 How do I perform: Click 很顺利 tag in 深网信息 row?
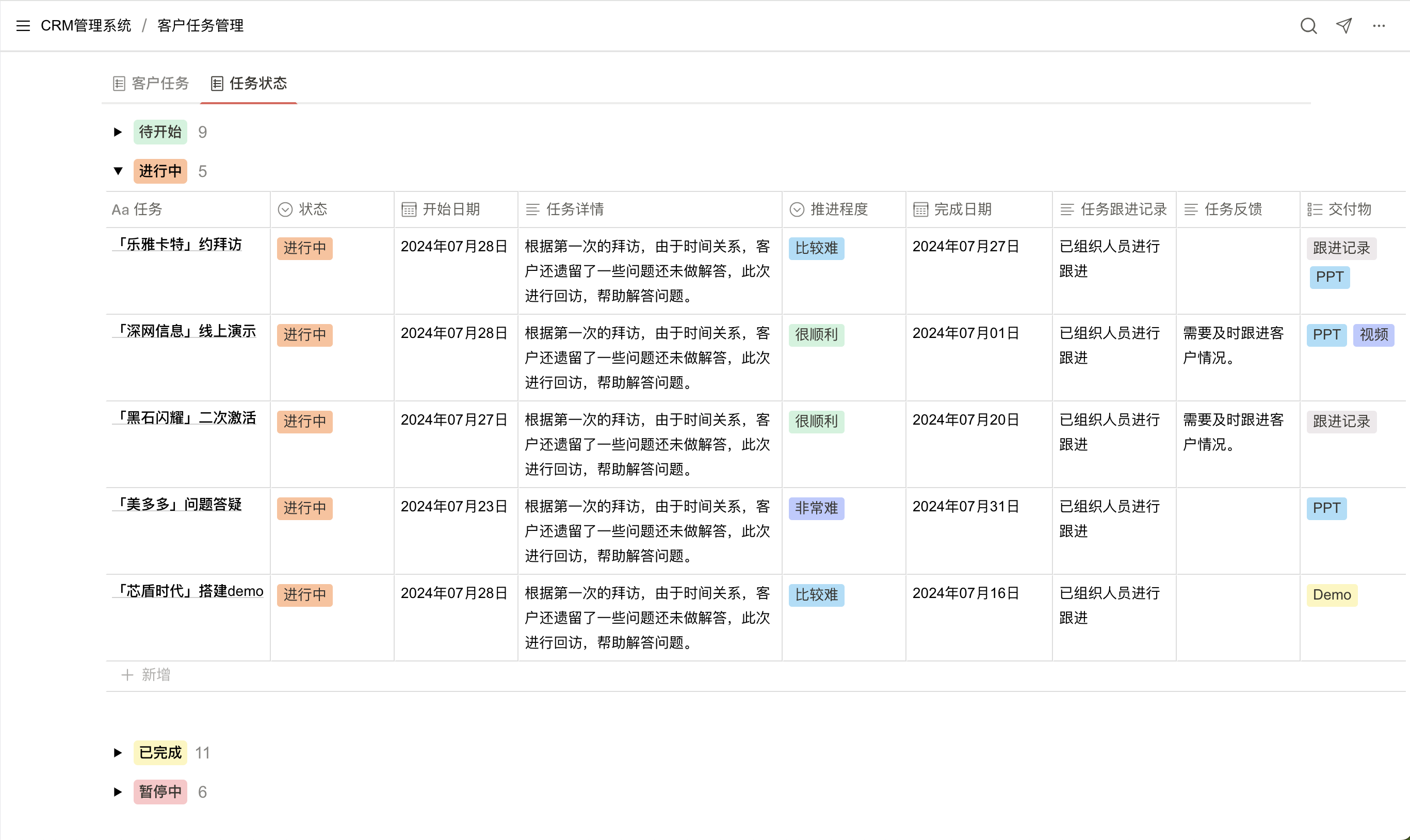(x=817, y=334)
